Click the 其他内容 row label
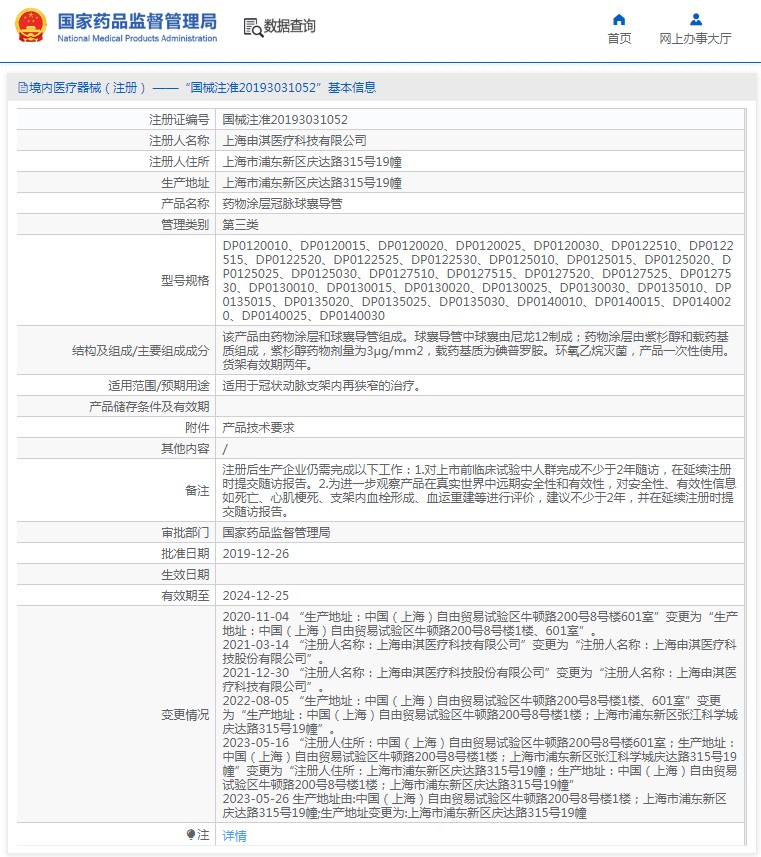This screenshot has width=761, height=857. [x=185, y=448]
